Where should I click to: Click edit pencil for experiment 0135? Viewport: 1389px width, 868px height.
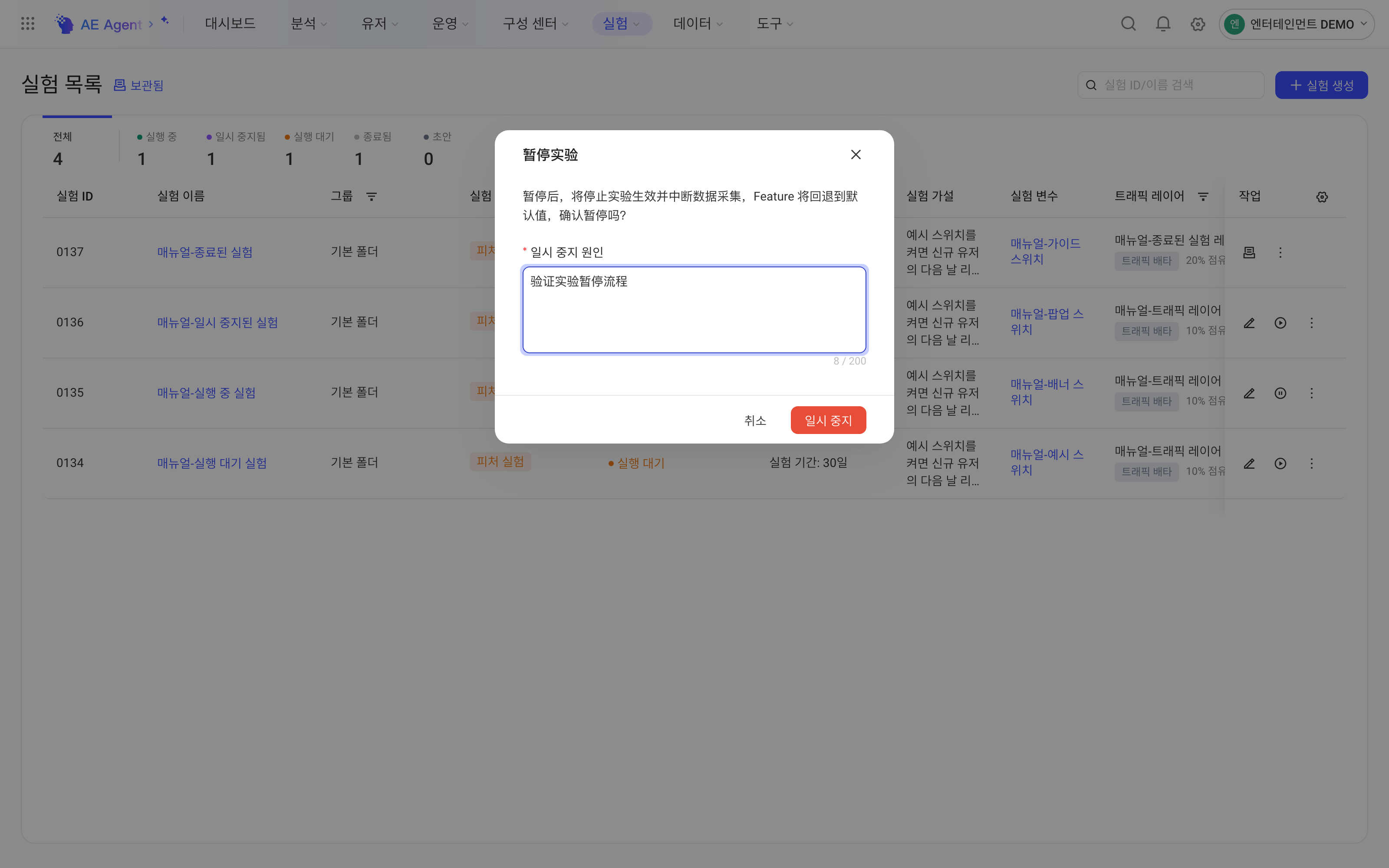click(1249, 393)
